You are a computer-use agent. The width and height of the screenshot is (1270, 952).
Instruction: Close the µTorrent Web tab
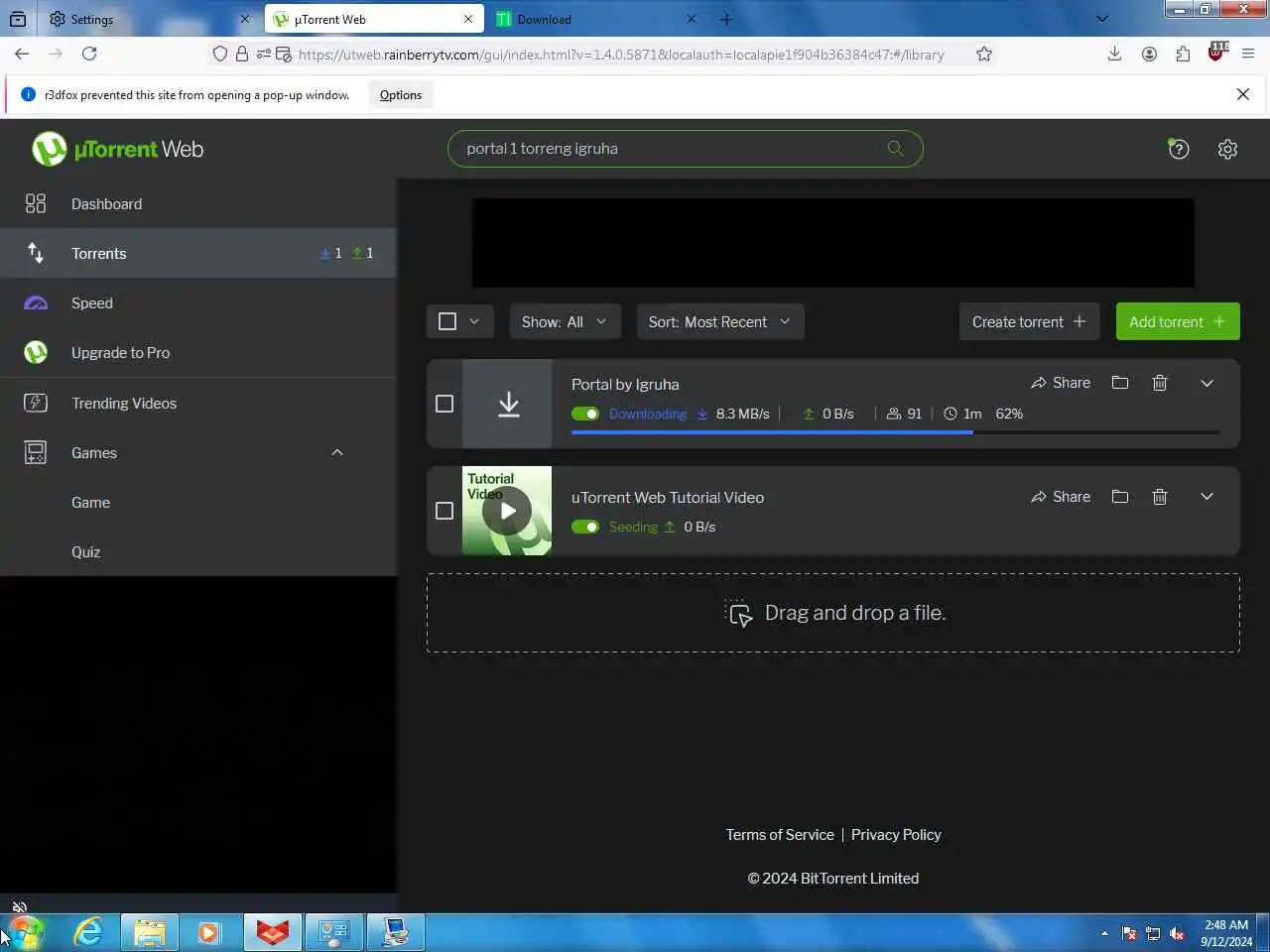point(468,19)
